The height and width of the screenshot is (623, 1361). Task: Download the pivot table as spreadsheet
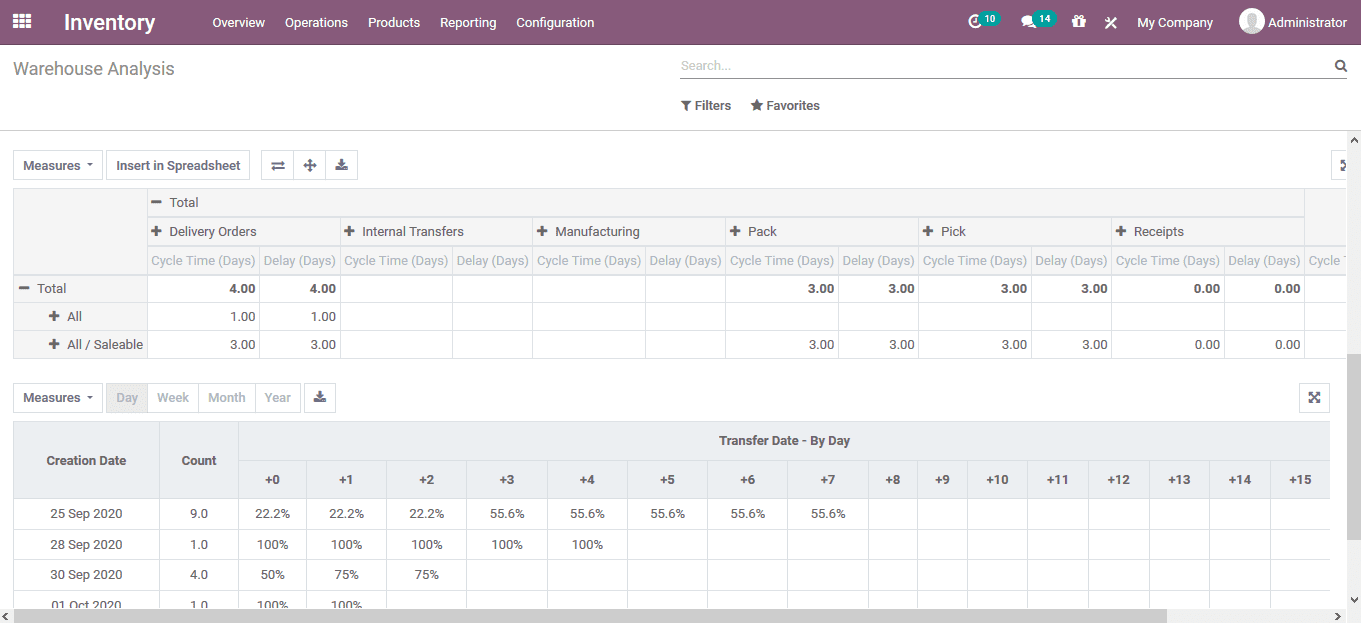pyautogui.click(x=341, y=165)
